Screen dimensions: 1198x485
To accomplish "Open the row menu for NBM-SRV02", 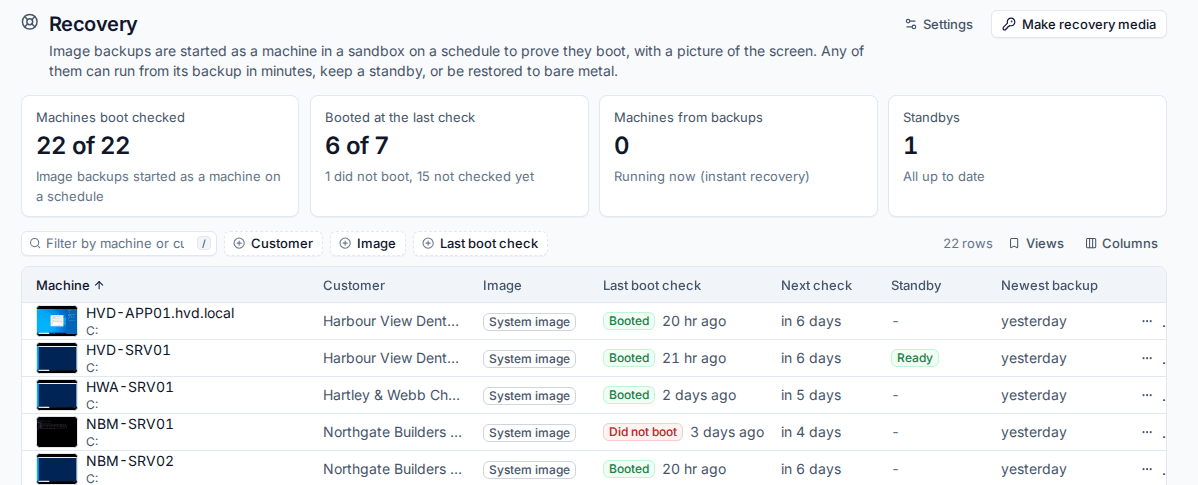I will point(1147,469).
